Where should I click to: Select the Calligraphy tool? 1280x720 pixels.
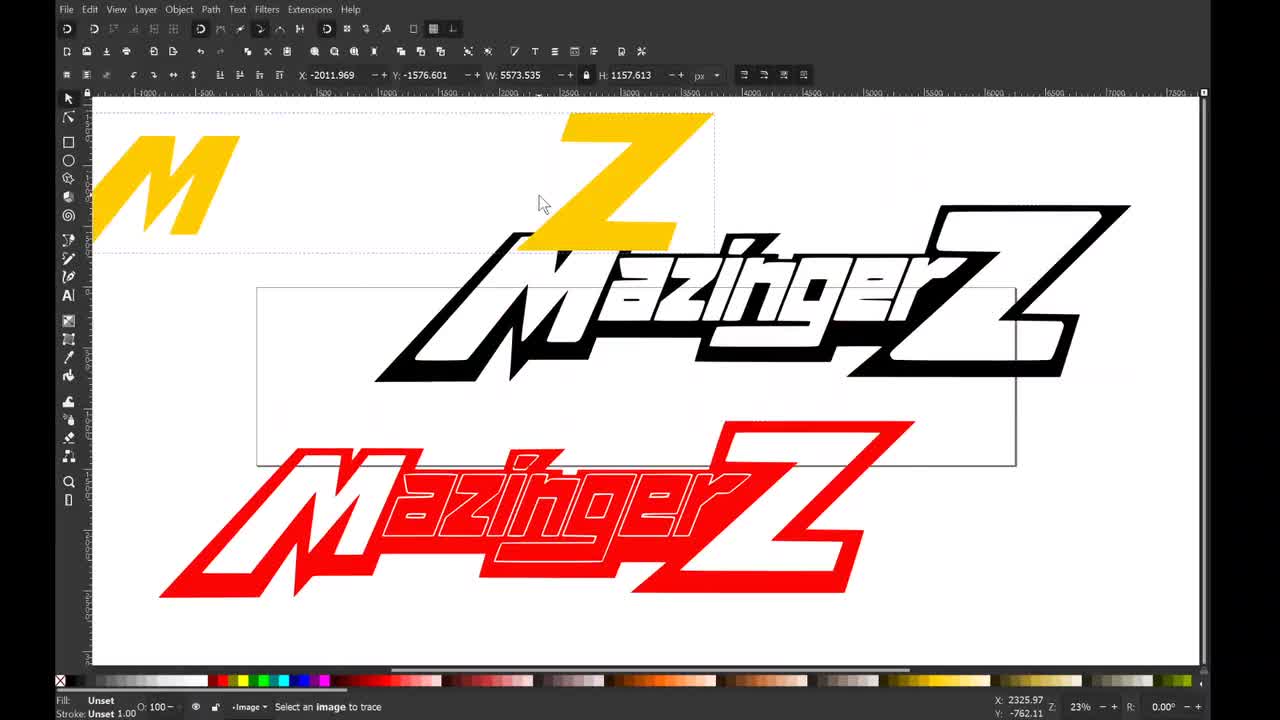[68, 277]
